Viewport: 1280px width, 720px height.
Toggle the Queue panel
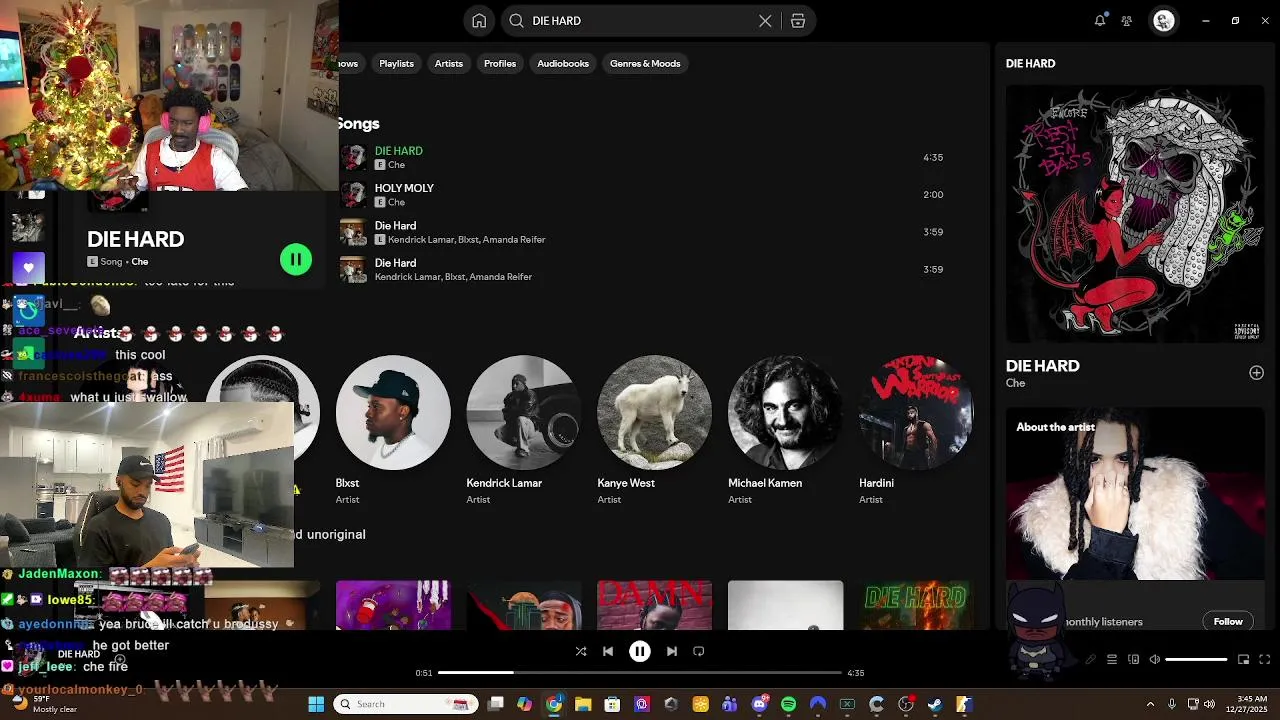(x=1112, y=660)
